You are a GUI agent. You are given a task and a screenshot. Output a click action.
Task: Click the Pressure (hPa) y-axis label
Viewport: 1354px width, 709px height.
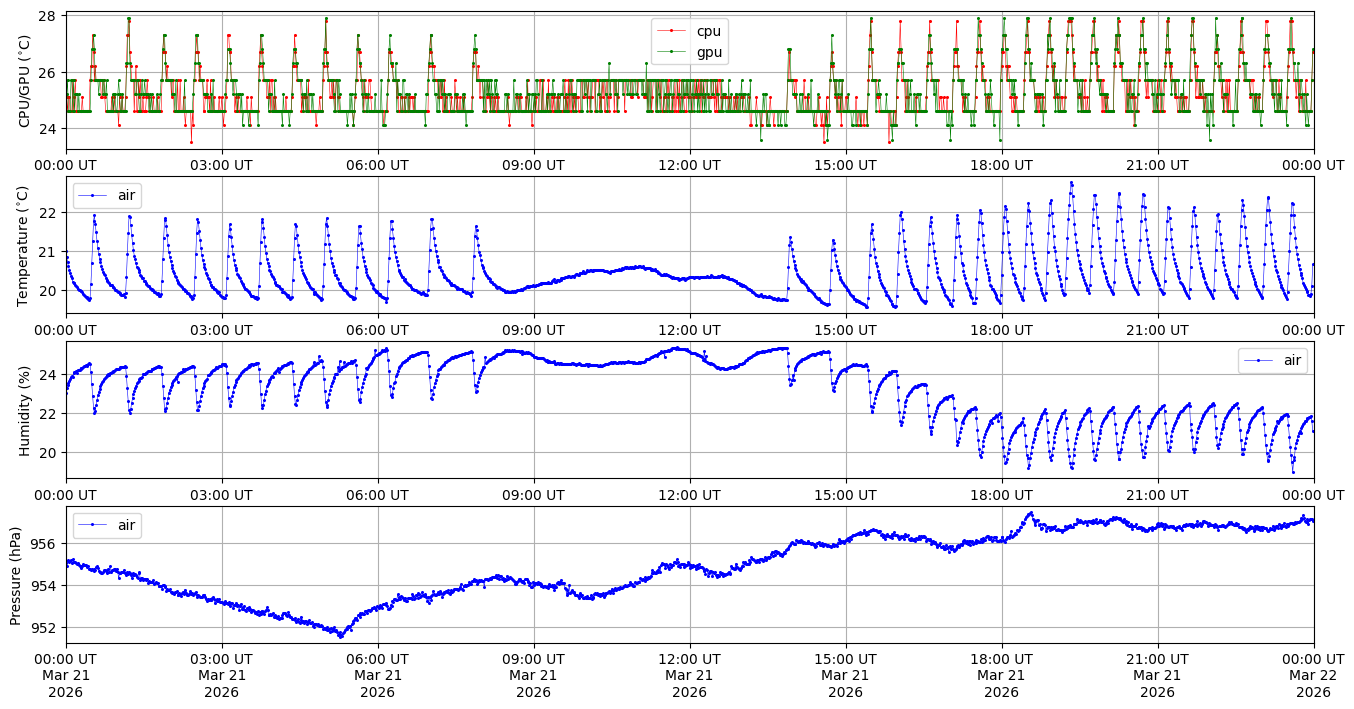click(x=17, y=574)
